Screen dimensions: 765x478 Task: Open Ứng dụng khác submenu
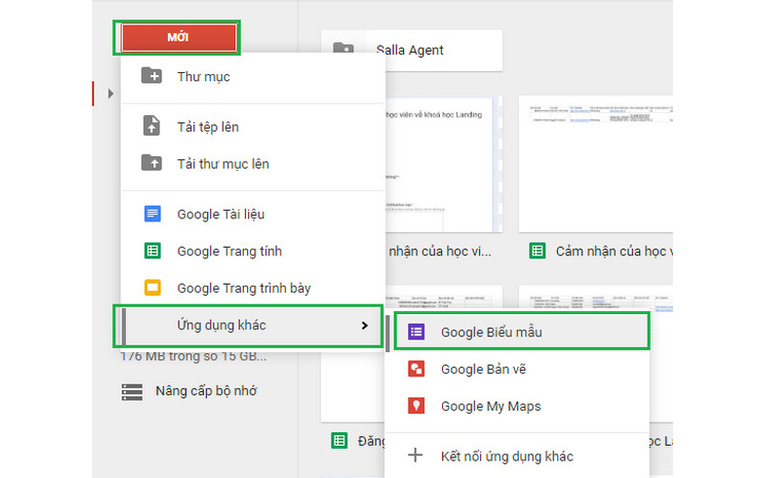click(x=249, y=326)
